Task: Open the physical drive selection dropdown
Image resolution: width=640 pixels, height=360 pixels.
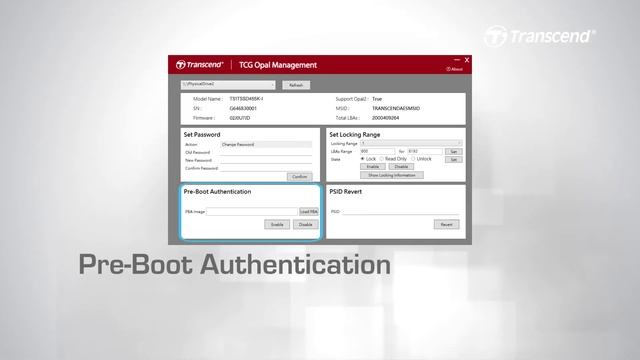Action: click(228, 84)
